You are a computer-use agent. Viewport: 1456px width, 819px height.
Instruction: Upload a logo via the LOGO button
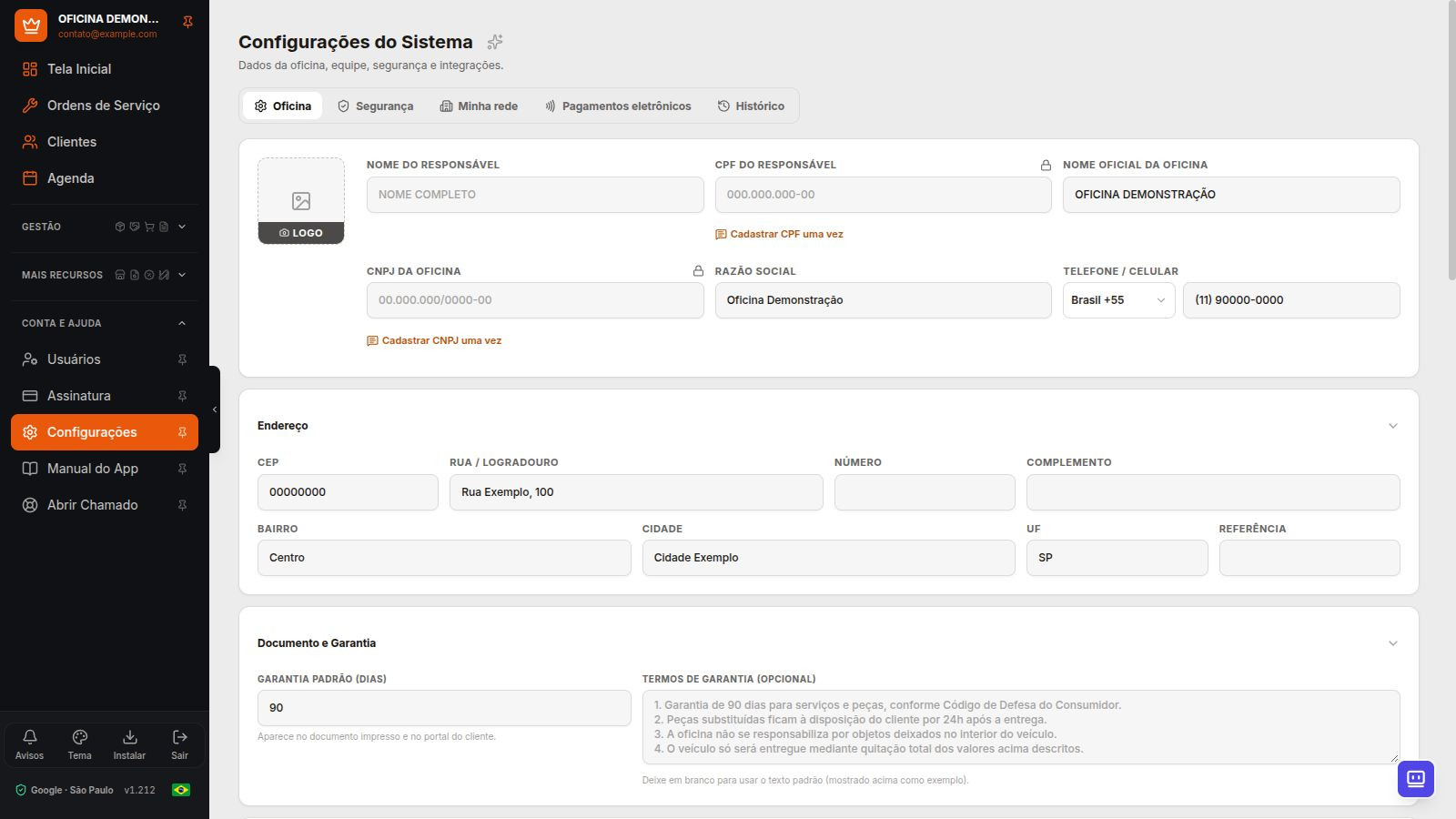click(x=301, y=233)
